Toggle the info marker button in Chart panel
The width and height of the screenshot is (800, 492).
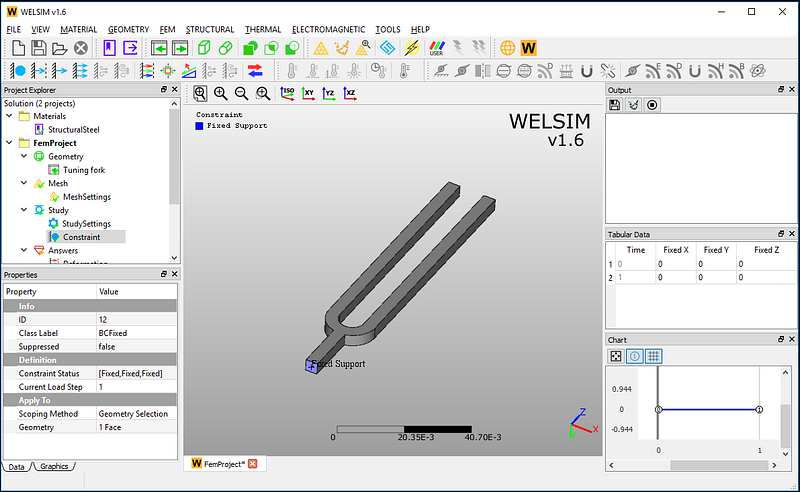pyautogui.click(x=636, y=356)
